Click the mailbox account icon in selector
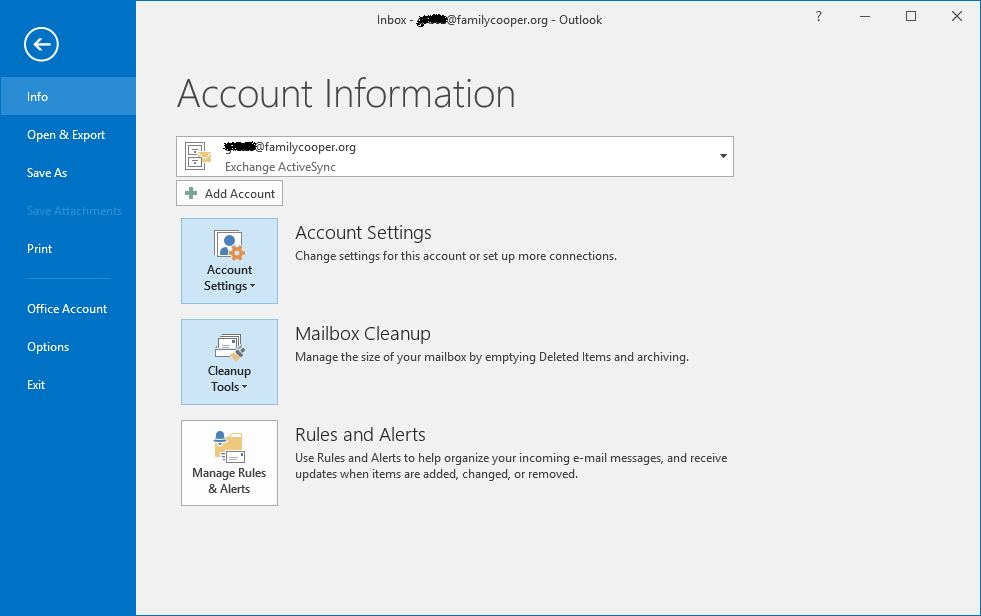The width and height of the screenshot is (981, 616). point(198,156)
